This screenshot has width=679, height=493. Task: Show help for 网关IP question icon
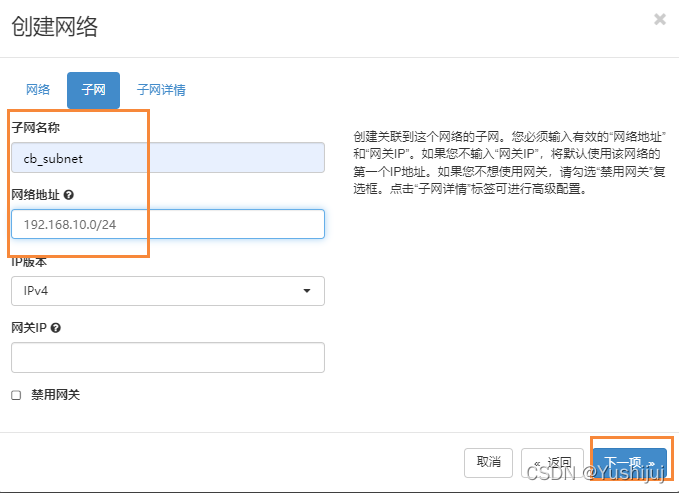[x=55, y=328]
